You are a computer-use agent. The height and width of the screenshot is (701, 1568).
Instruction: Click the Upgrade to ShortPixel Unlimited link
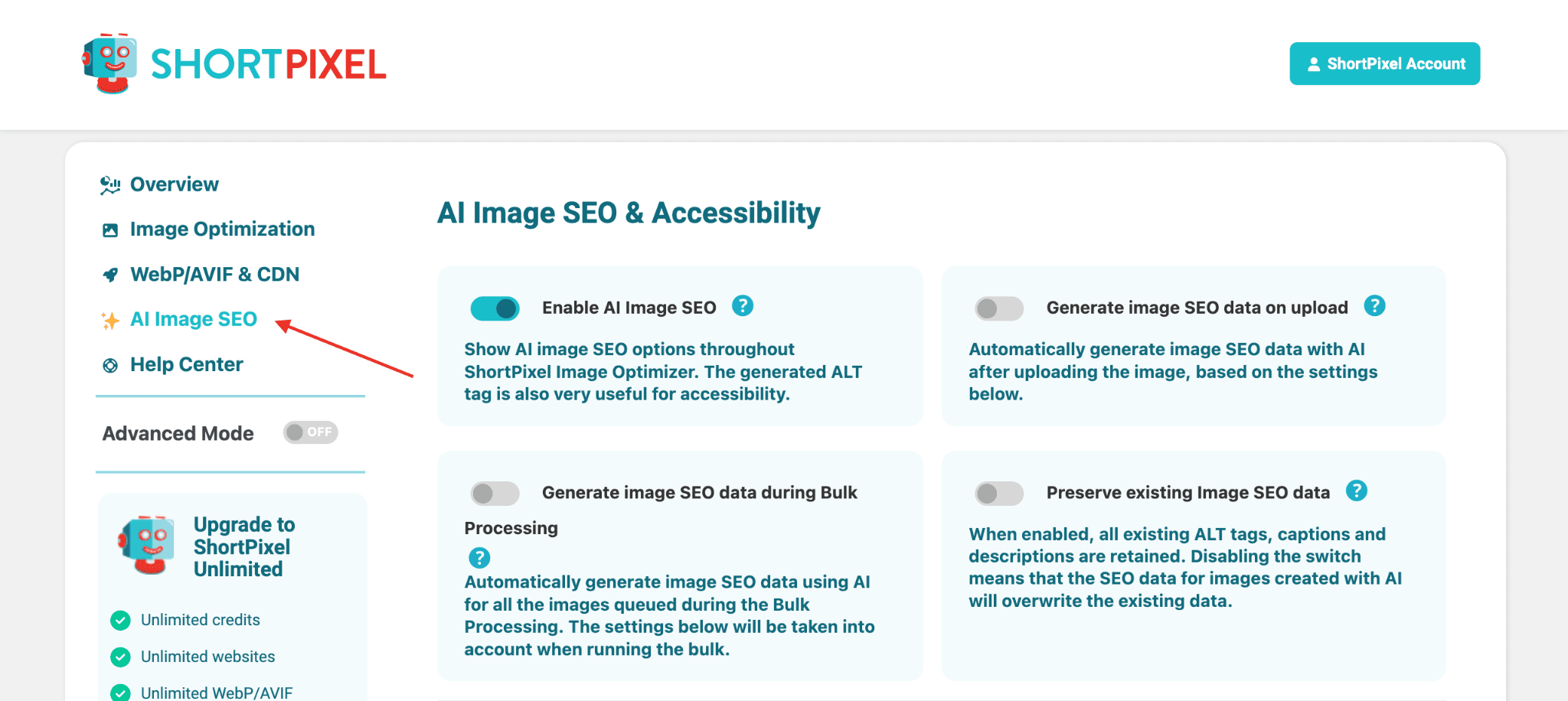pyautogui.click(x=243, y=546)
